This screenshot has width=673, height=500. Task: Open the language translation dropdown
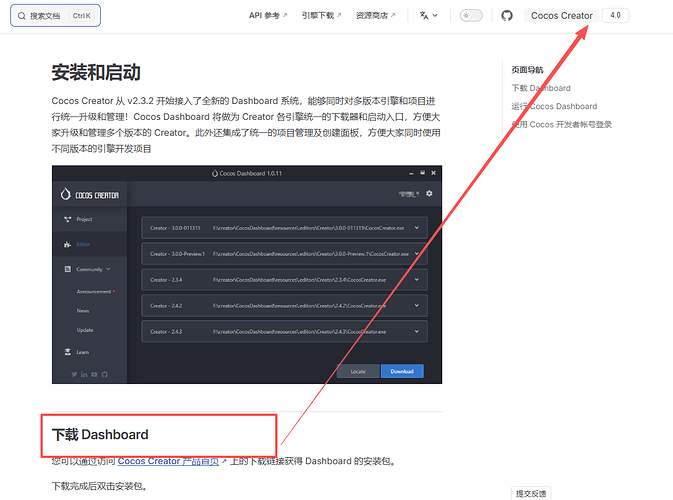[x=428, y=15]
